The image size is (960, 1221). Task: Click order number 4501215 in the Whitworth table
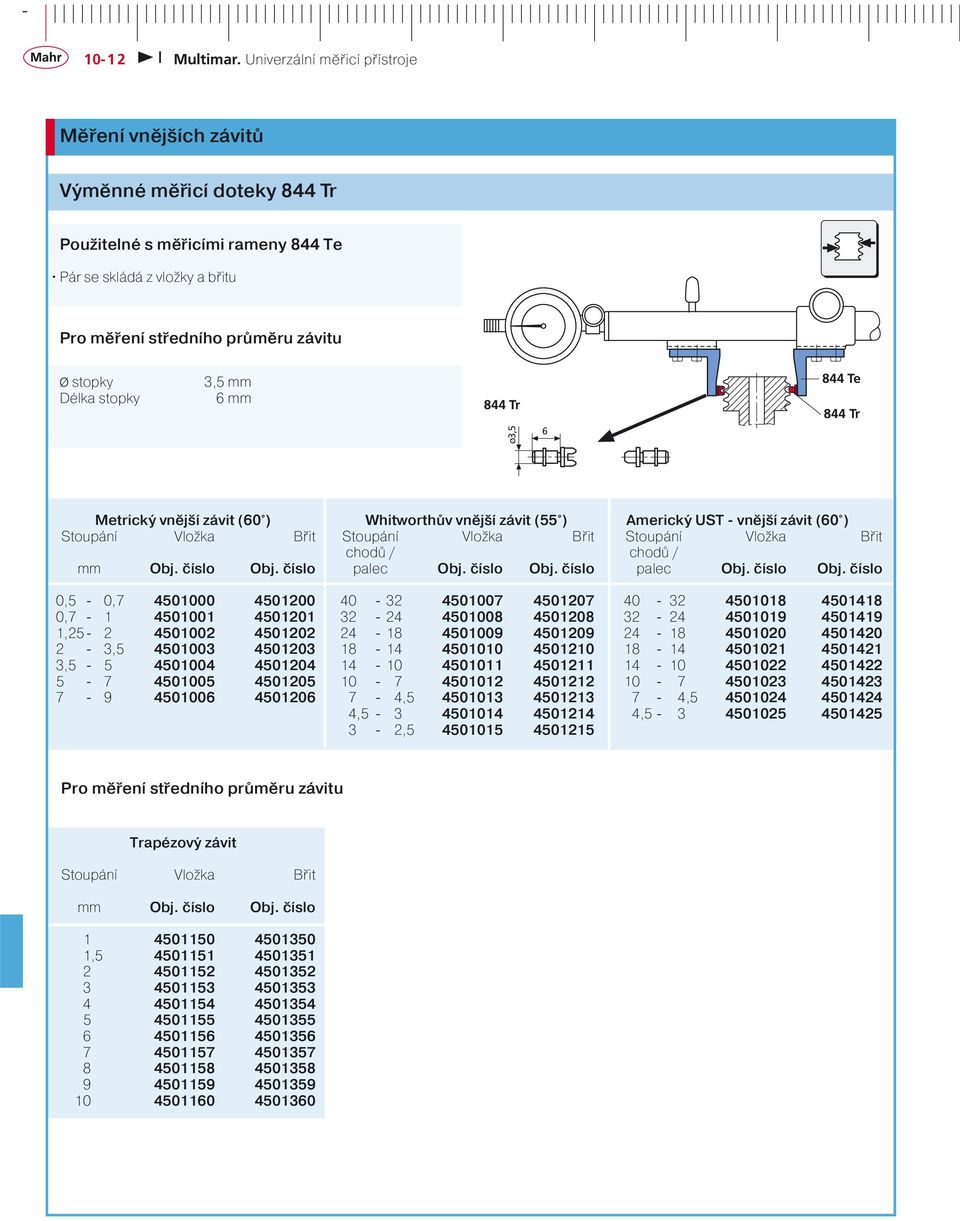(x=563, y=729)
